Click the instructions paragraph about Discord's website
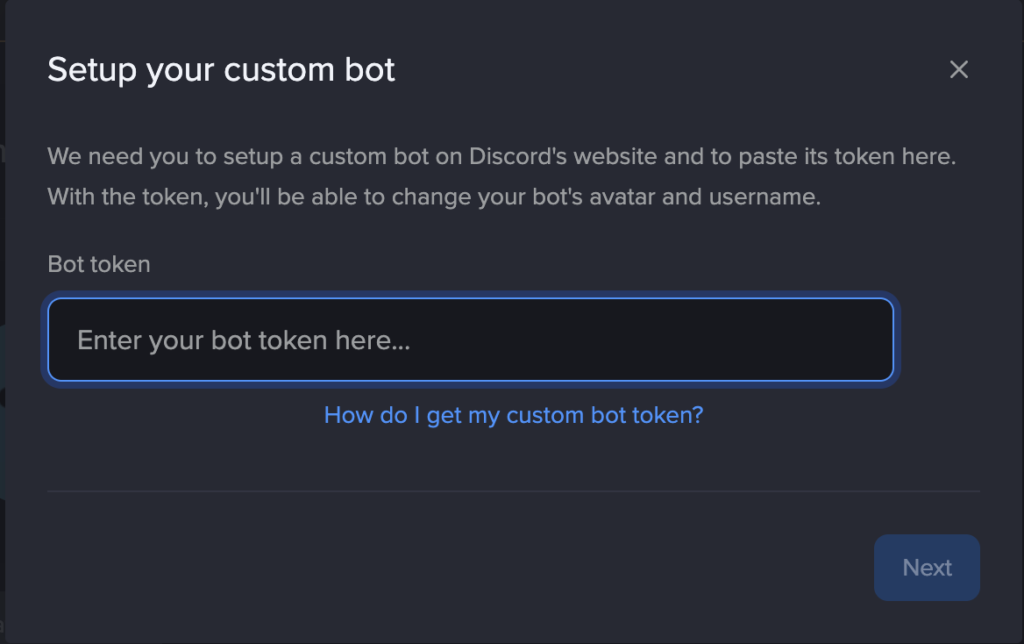Screen dimensions: 1024x644 pyautogui.click(x=500, y=157)
